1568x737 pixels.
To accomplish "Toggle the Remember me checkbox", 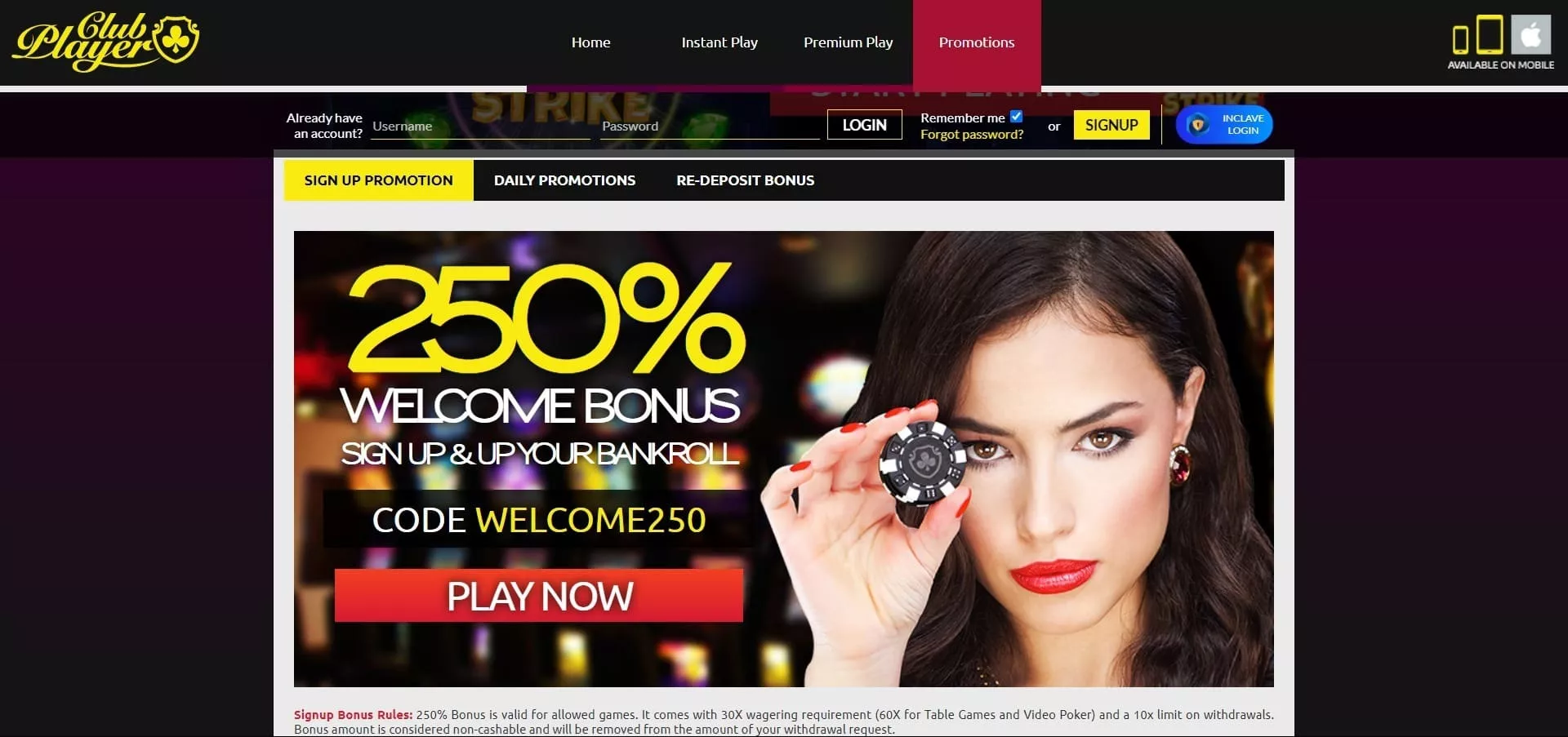I will (1016, 117).
